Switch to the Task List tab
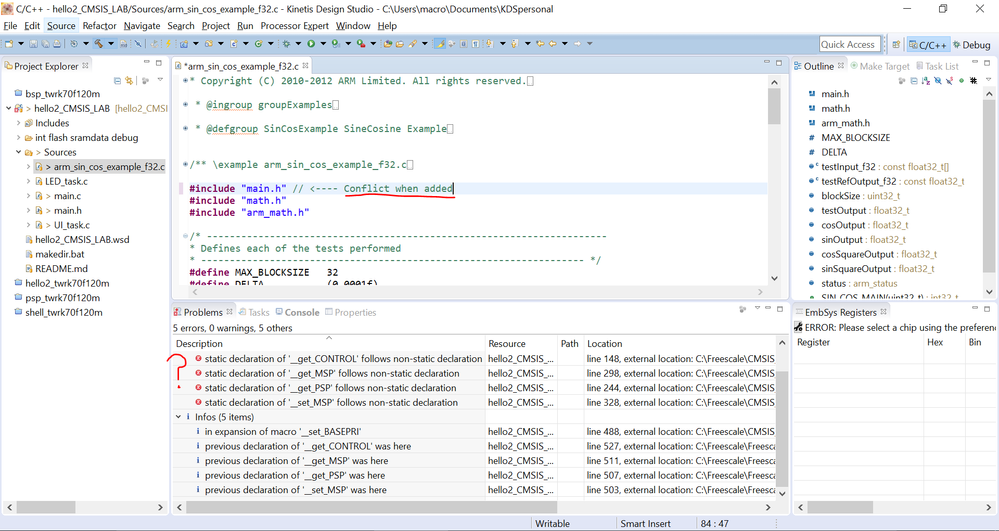 tap(937, 66)
